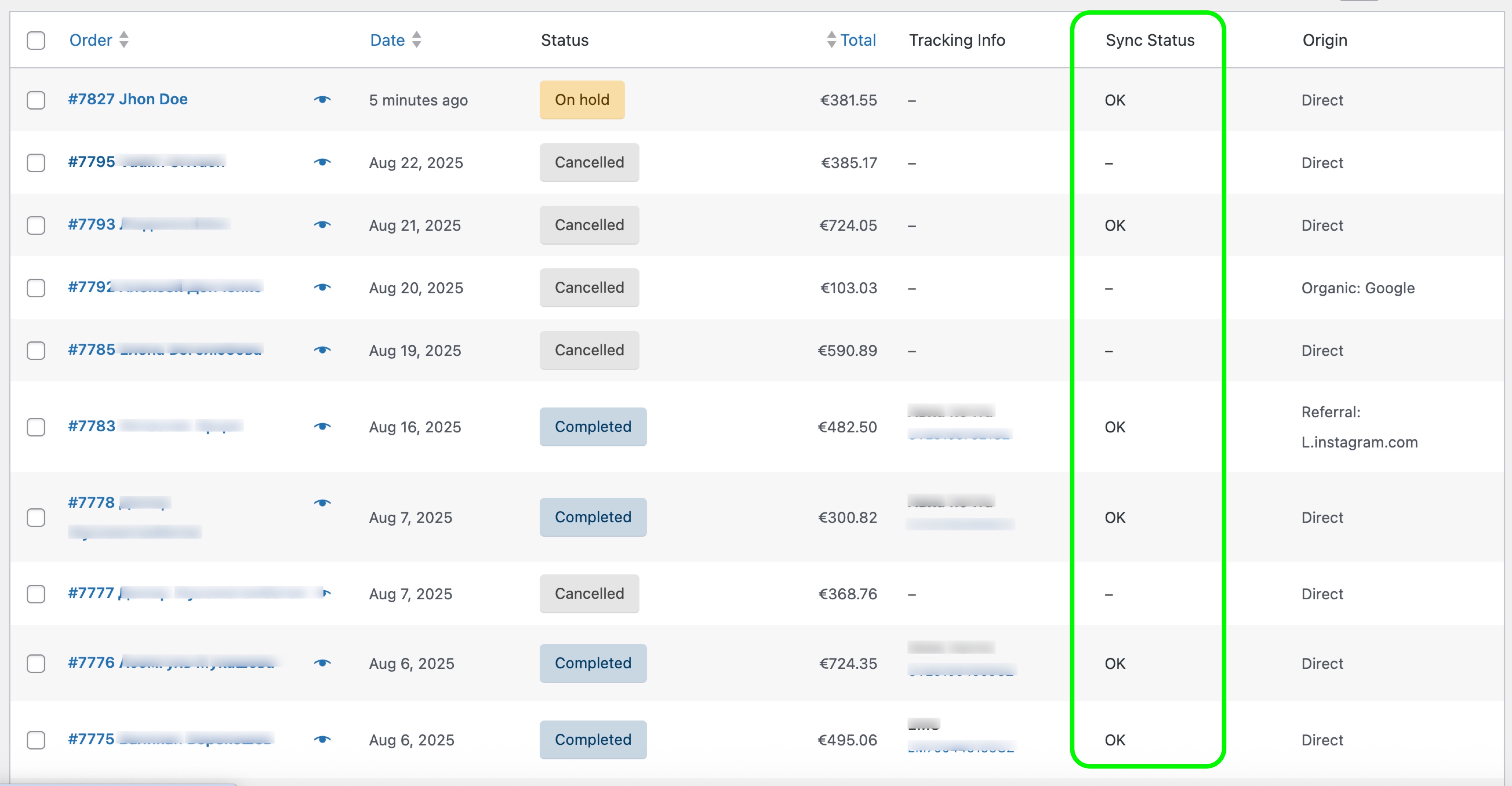Preview order #7792 using the eye icon
The image size is (1512, 786).
coord(322,288)
